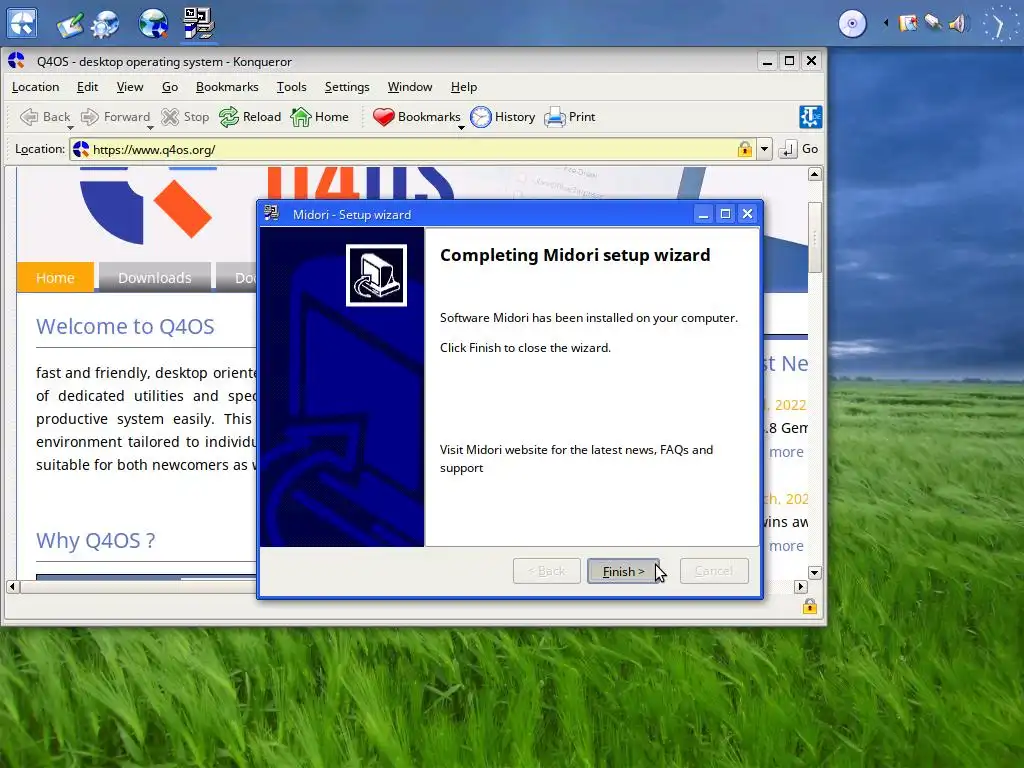Click the volume speaker tray icon
The image size is (1024, 768).
click(957, 24)
